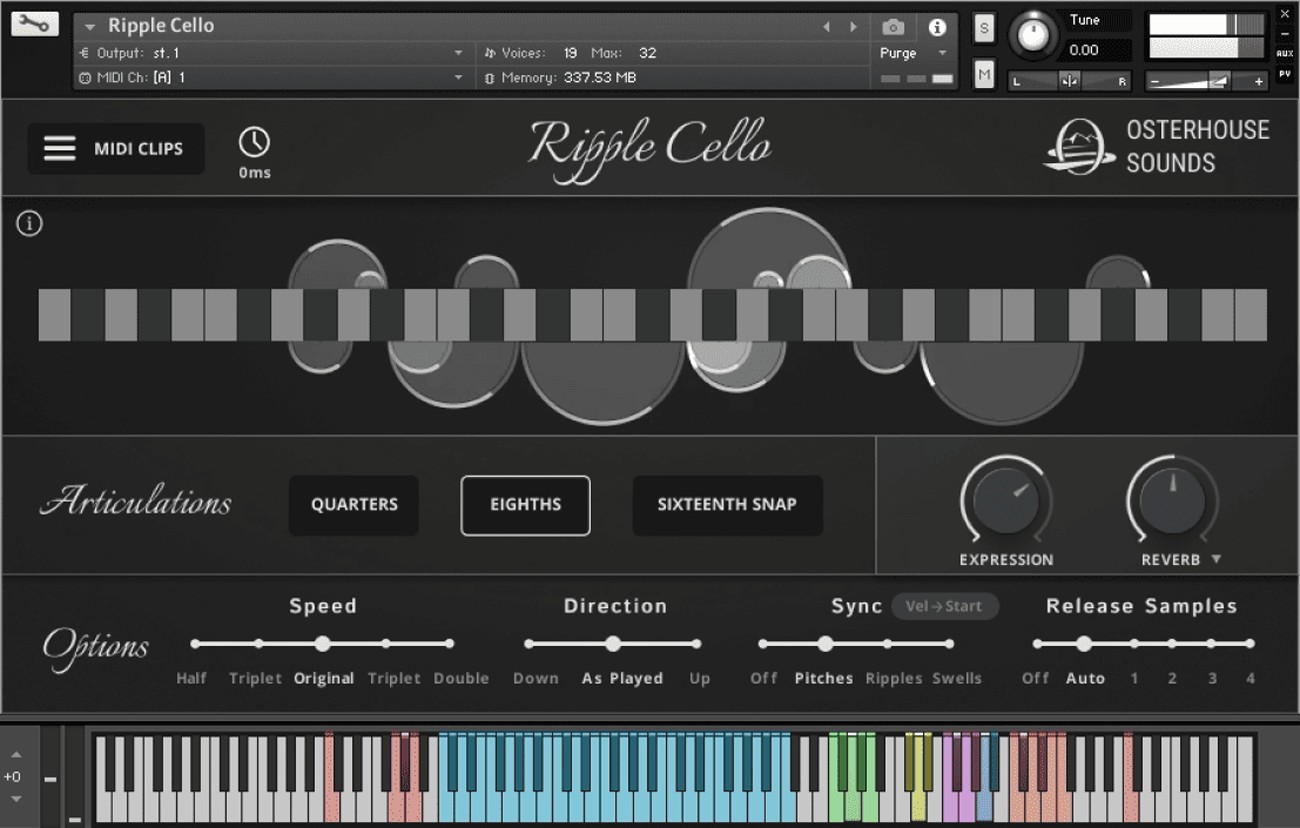1300x828 pixels.
Task: Open the MIDI Ch dropdown
Action: (x=265, y=76)
